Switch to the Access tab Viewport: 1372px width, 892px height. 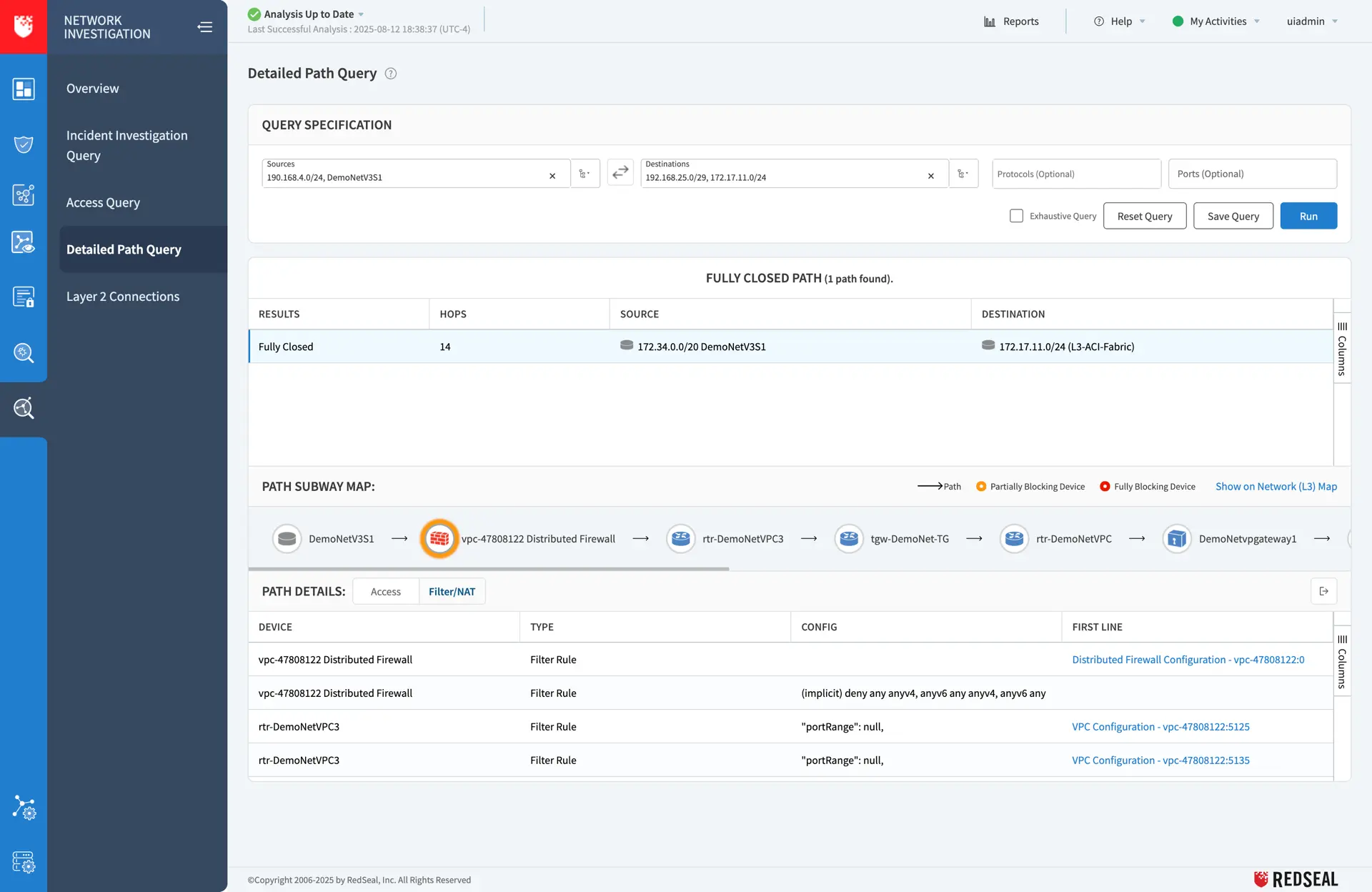point(385,592)
